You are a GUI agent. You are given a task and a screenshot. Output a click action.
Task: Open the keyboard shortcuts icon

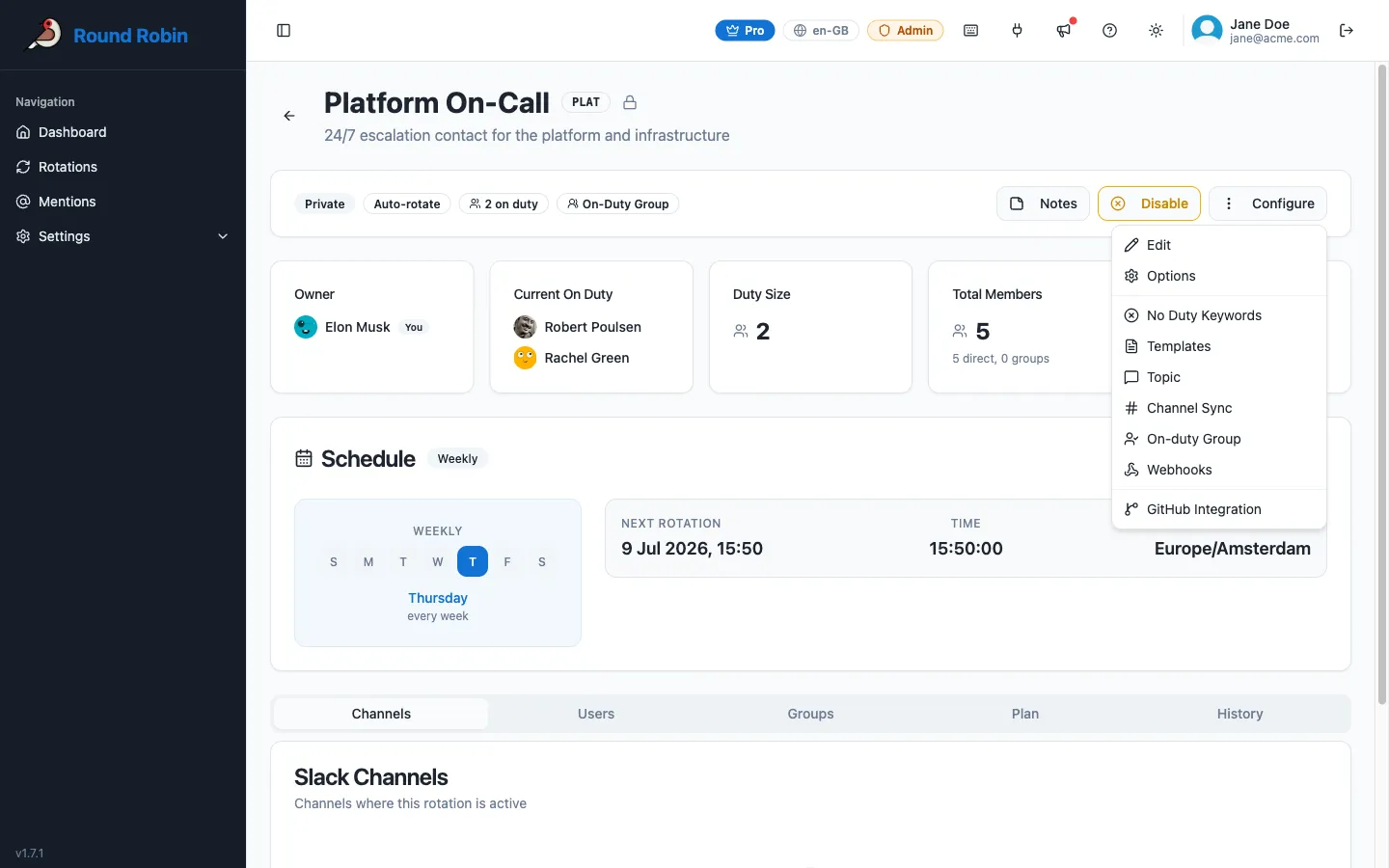click(971, 31)
